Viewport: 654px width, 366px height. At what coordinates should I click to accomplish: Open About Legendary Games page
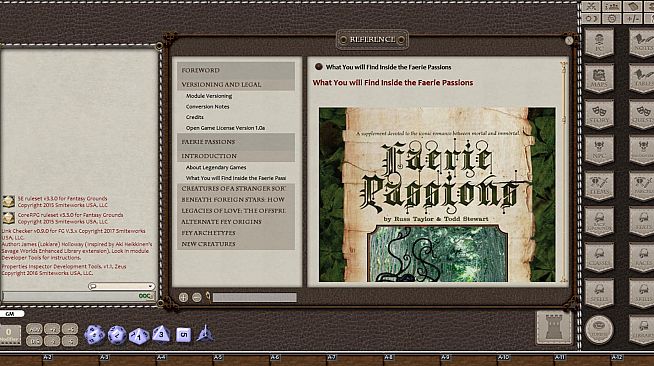click(x=216, y=167)
